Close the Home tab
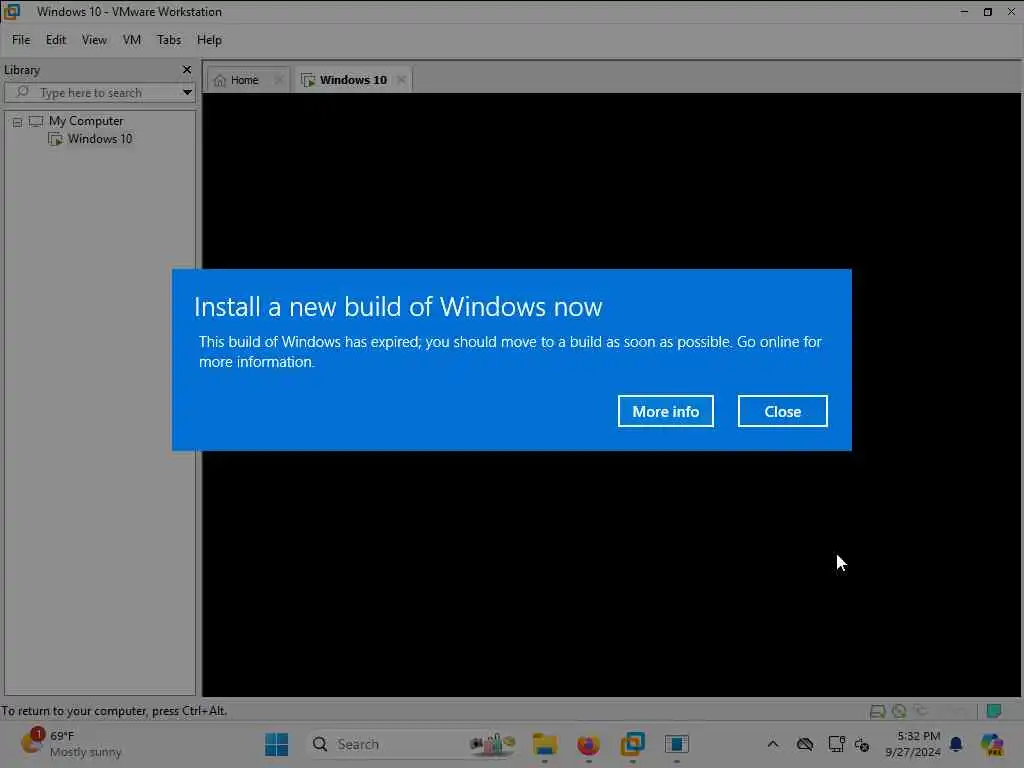The height and width of the screenshot is (768, 1024). pyautogui.click(x=279, y=80)
